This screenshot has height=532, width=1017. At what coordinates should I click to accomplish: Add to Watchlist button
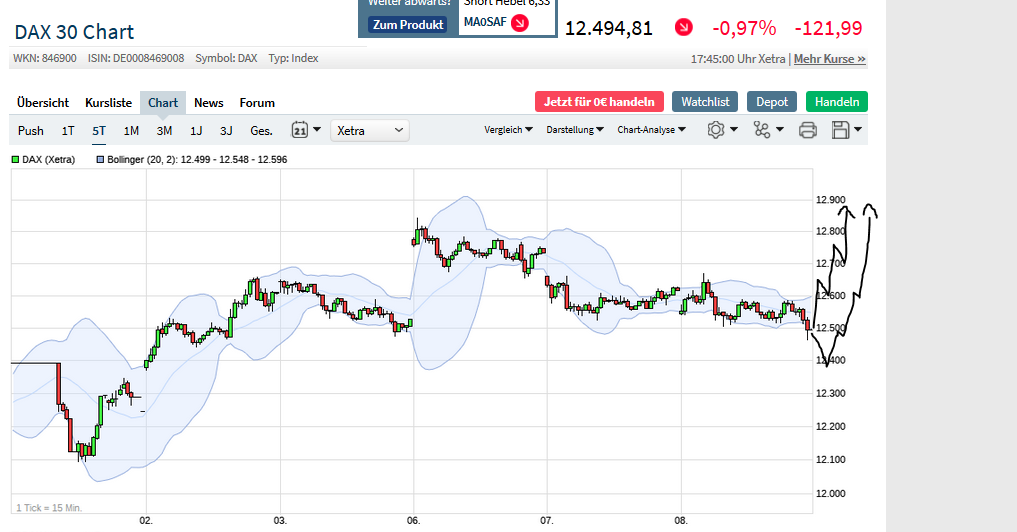click(705, 102)
